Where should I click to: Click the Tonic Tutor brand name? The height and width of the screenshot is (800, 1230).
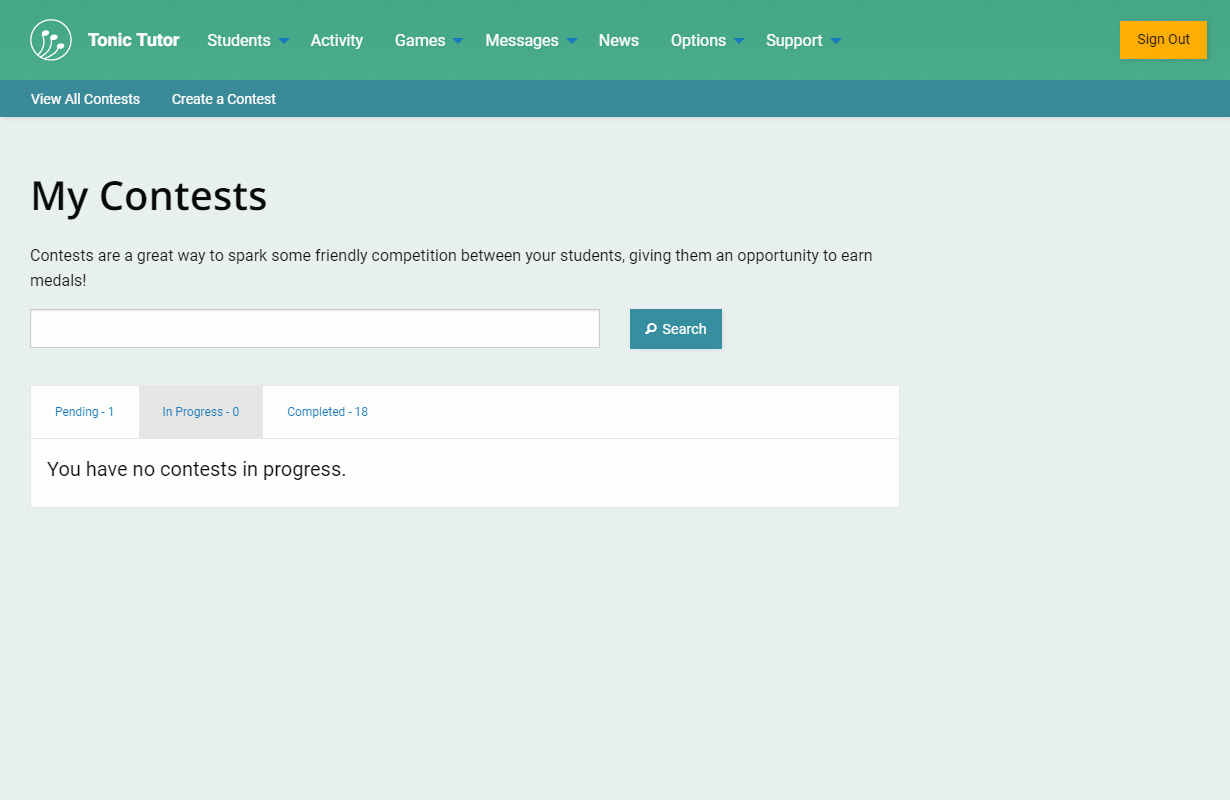133,40
